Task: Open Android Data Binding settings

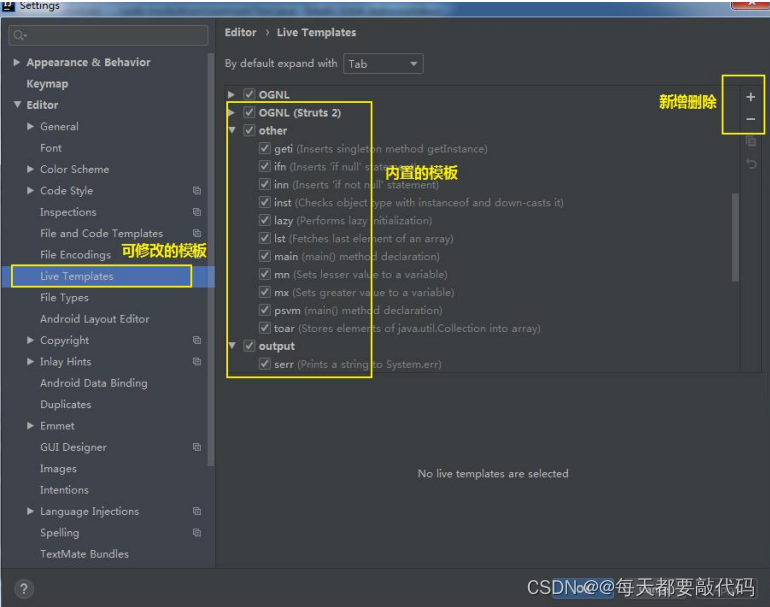Action: (x=94, y=383)
